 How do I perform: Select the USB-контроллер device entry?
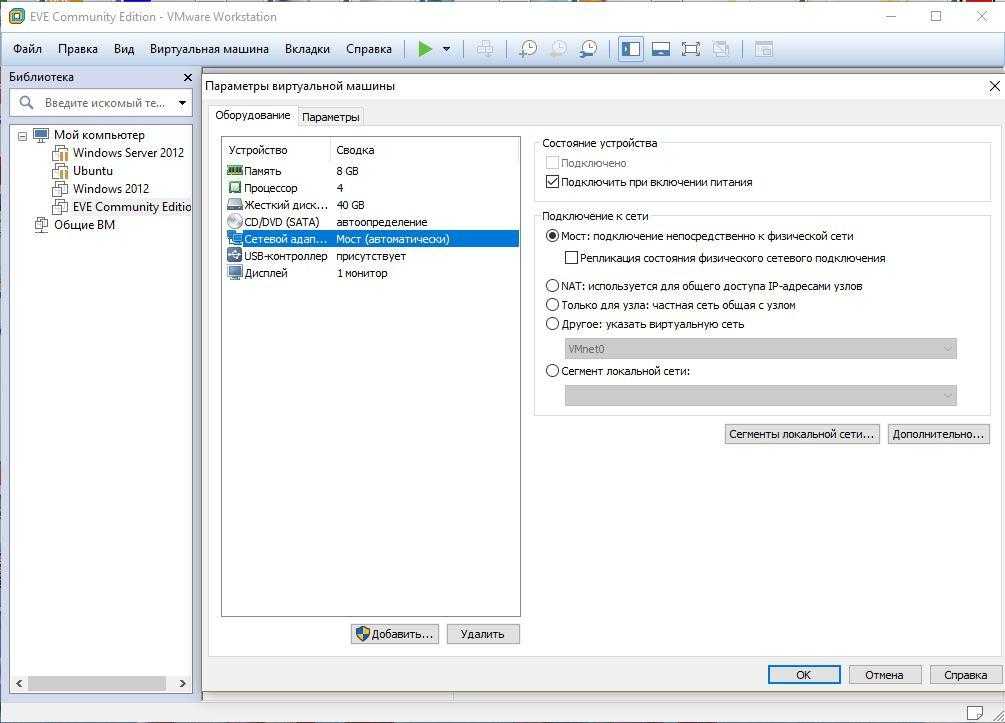(285, 256)
